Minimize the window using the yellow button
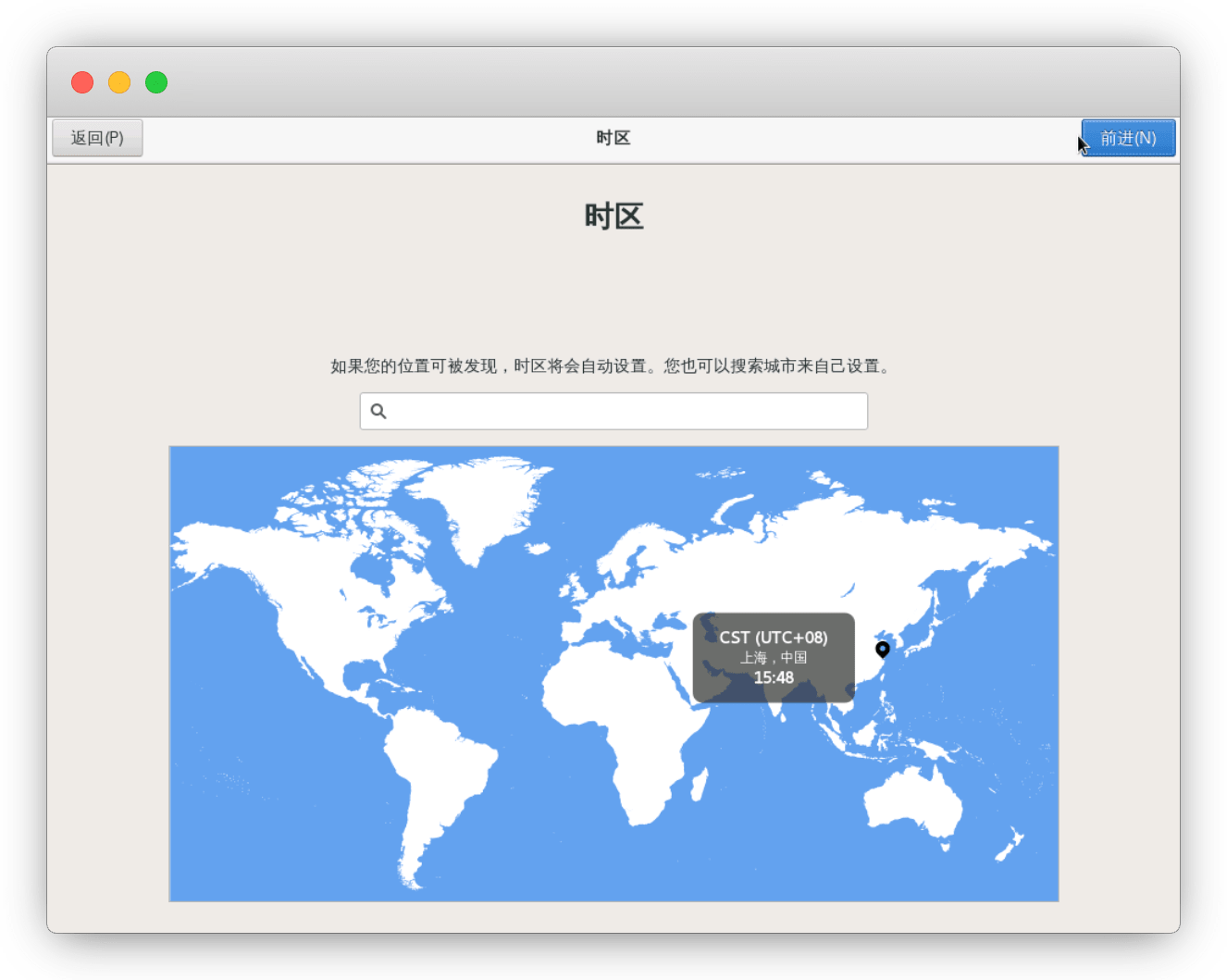The height and width of the screenshot is (980, 1227). pos(119,82)
